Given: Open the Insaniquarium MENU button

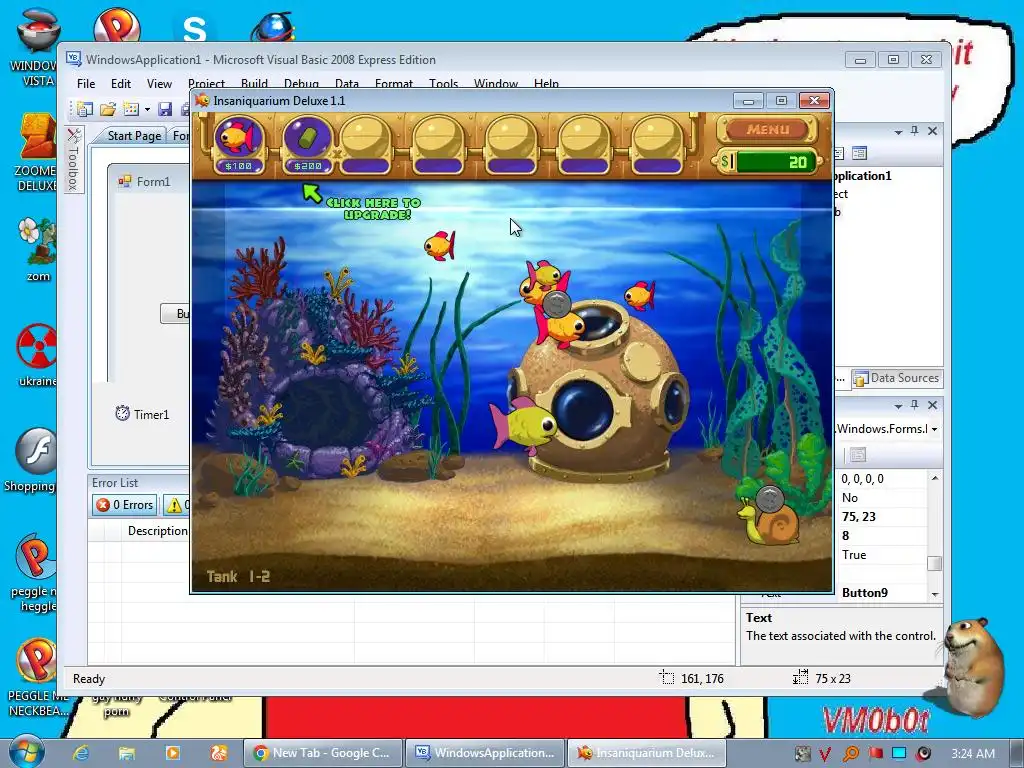Looking at the screenshot, I should click(767, 130).
